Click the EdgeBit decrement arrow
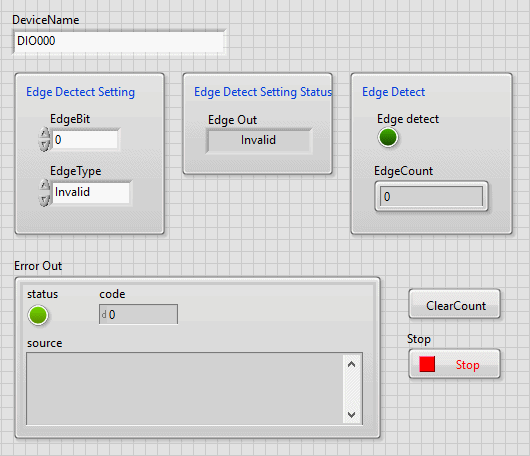This screenshot has height=456, width=530. point(44,145)
